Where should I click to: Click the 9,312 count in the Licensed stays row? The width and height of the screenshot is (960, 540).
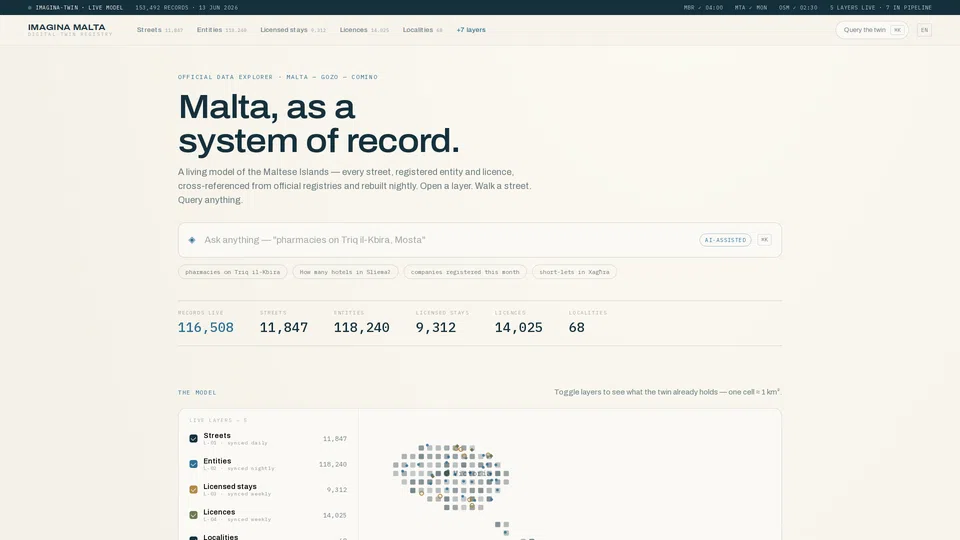(337, 490)
